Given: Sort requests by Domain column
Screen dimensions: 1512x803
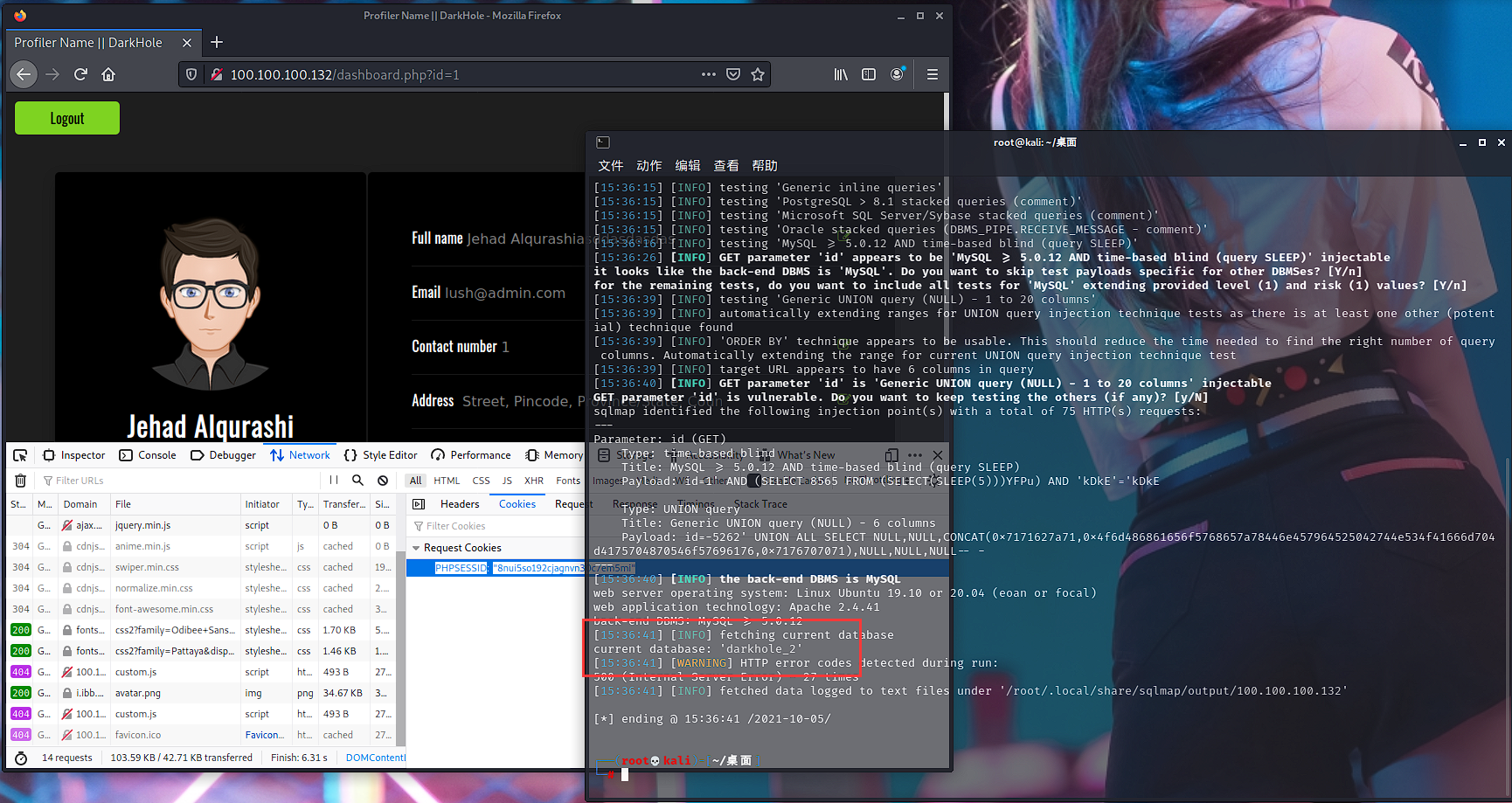Looking at the screenshot, I should [84, 504].
